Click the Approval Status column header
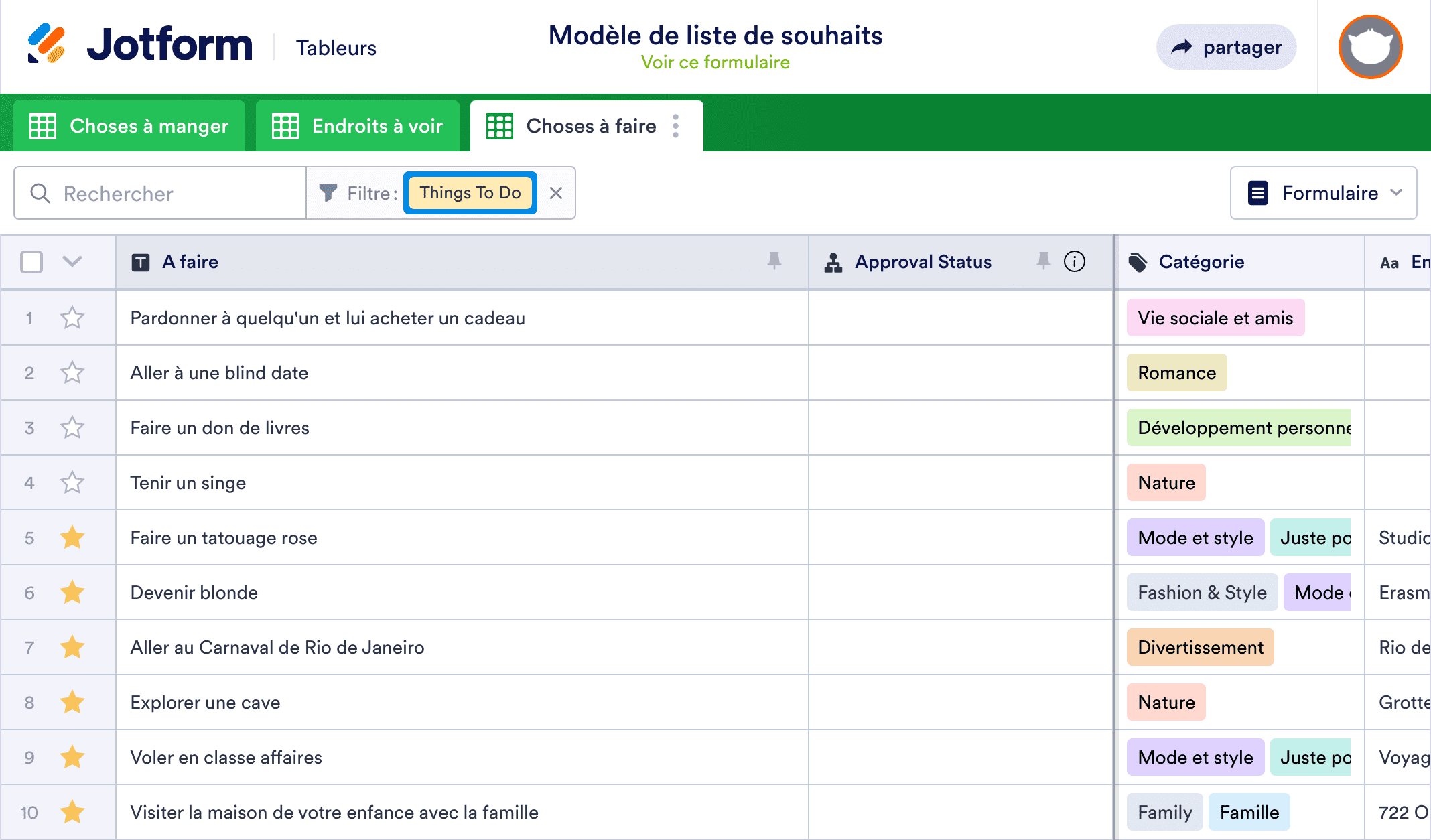This screenshot has height=840, width=1431. point(961,262)
